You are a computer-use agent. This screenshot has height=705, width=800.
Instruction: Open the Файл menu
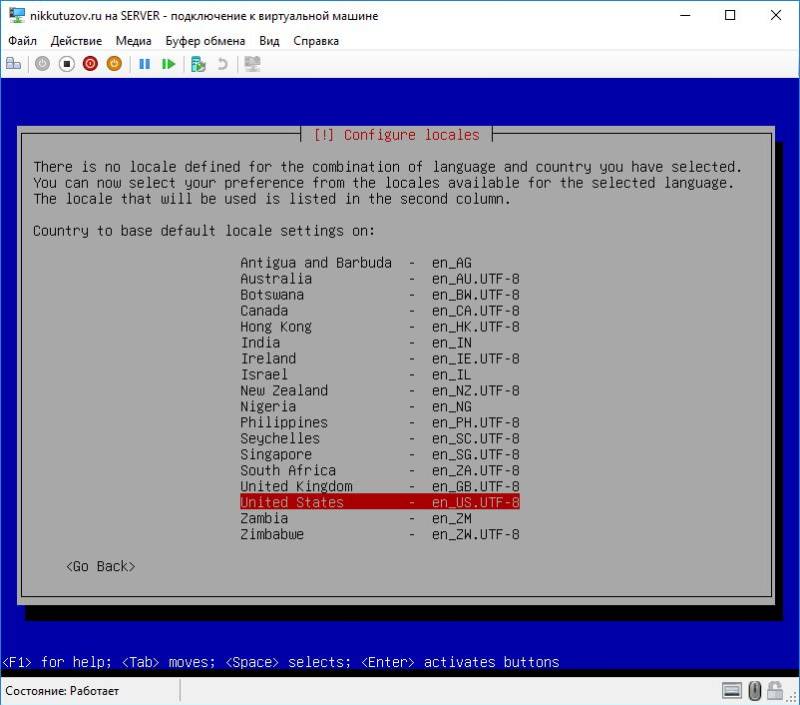point(22,41)
